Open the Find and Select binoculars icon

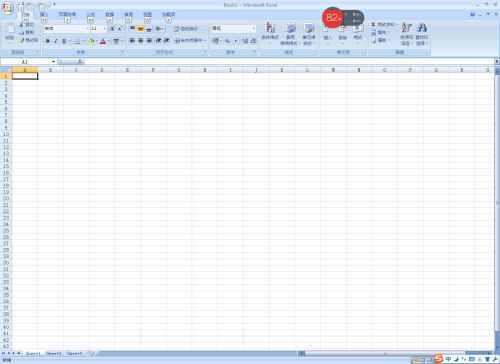click(422, 27)
